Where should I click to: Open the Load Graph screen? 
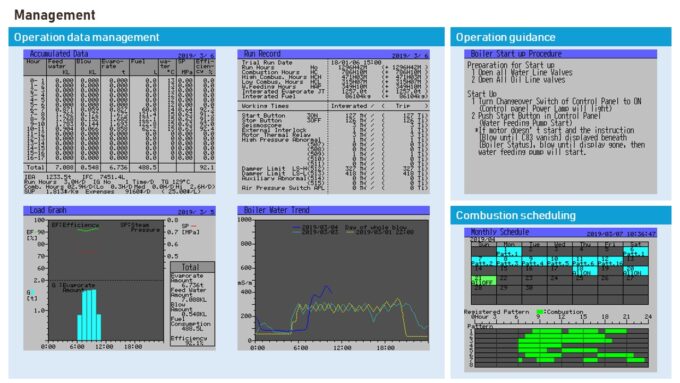[119, 278]
